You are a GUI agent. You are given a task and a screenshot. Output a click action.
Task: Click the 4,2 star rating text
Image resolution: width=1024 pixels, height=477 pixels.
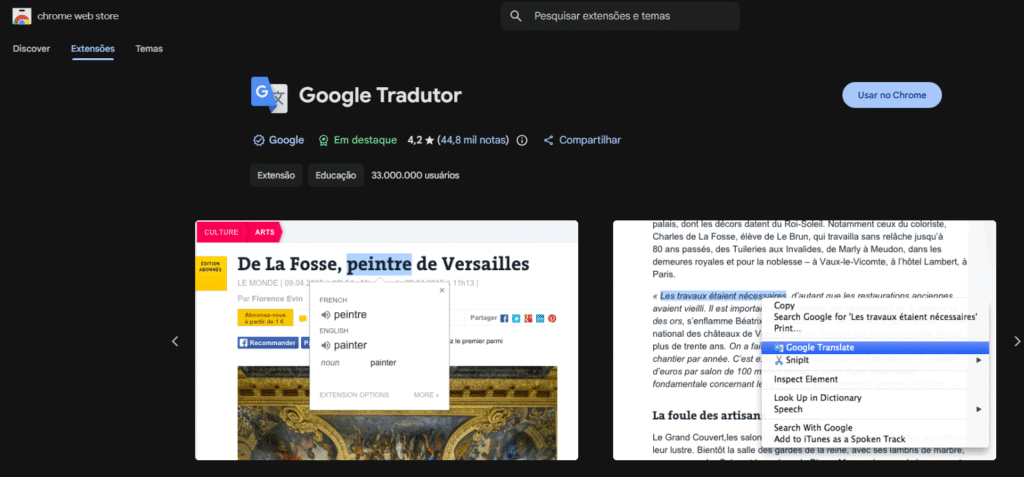point(421,140)
